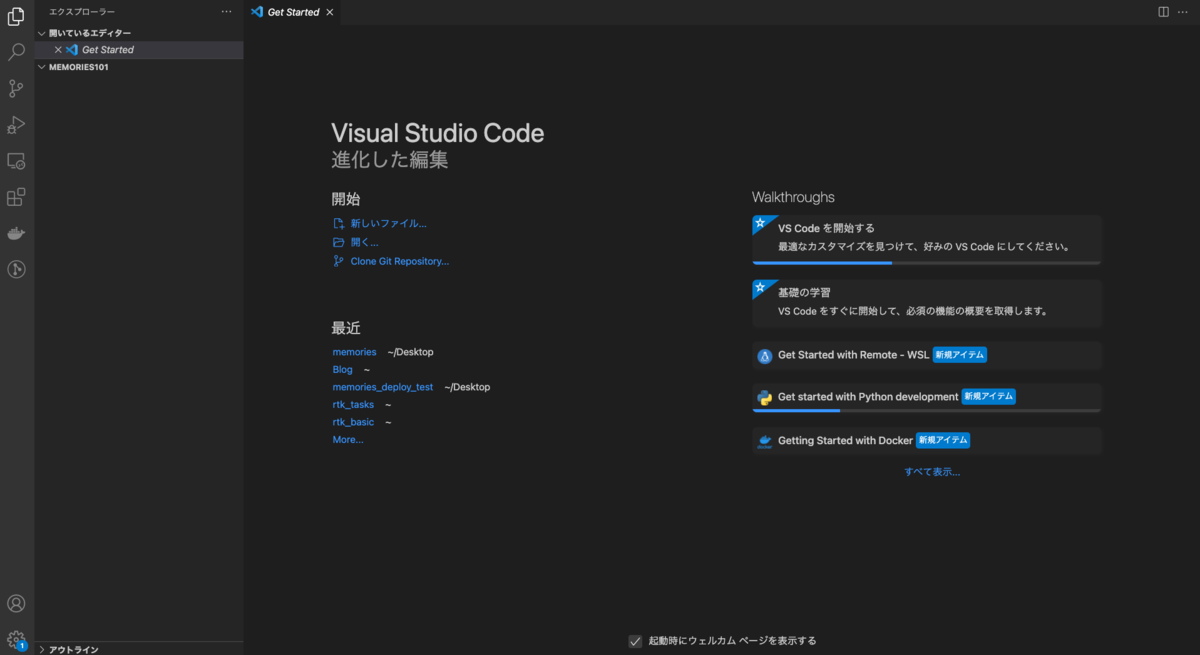Open the Run and Debug view
This screenshot has height=655, width=1200.
click(x=15, y=124)
